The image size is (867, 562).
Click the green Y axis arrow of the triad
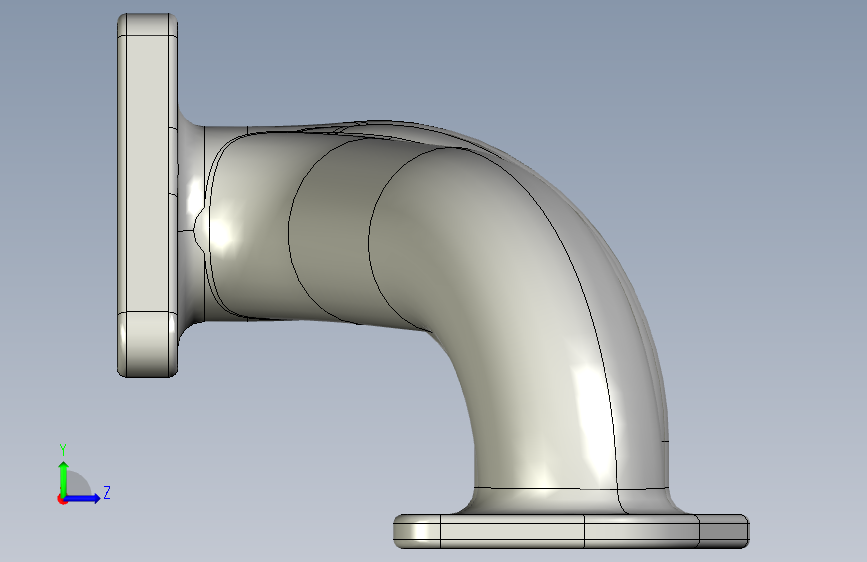pyautogui.click(x=64, y=477)
